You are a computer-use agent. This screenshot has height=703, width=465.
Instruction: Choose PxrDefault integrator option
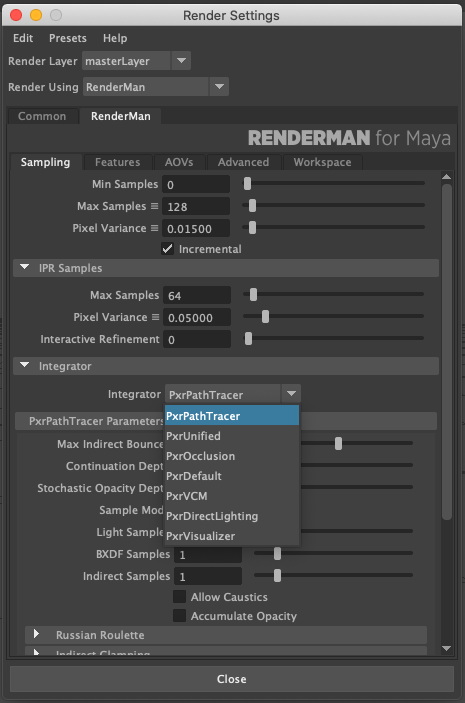click(x=232, y=476)
